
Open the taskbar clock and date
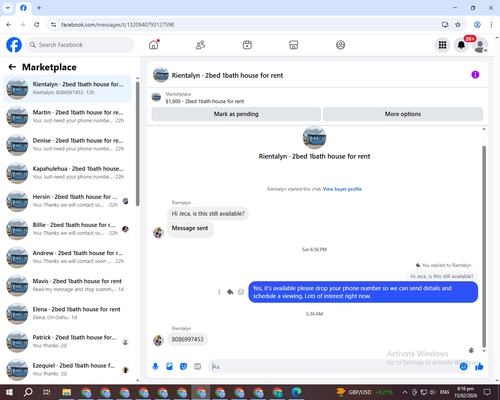point(465,392)
